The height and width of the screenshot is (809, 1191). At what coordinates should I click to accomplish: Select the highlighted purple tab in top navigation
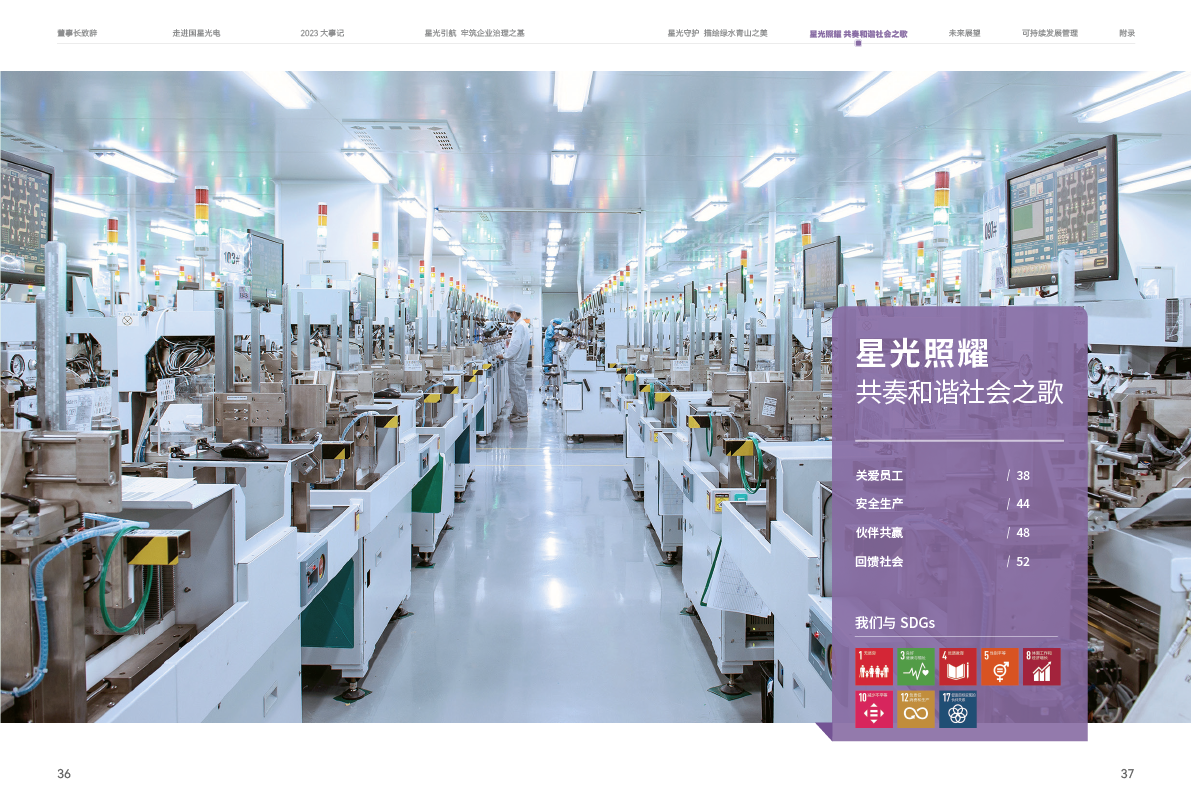858,33
